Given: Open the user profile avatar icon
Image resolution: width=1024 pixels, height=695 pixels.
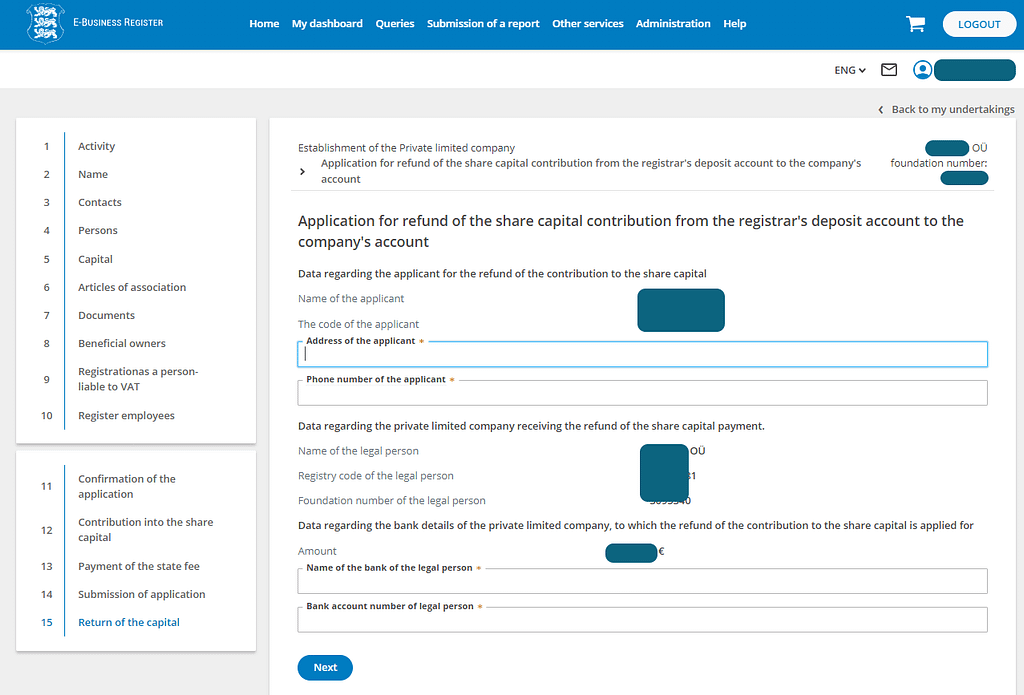Looking at the screenshot, I should (x=922, y=70).
